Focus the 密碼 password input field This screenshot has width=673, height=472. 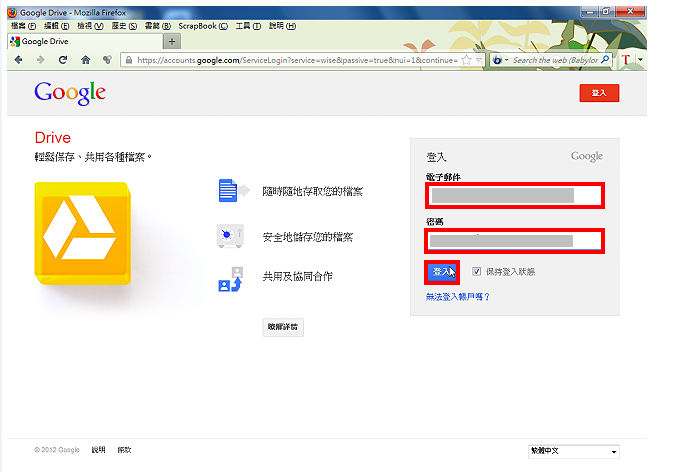point(515,241)
